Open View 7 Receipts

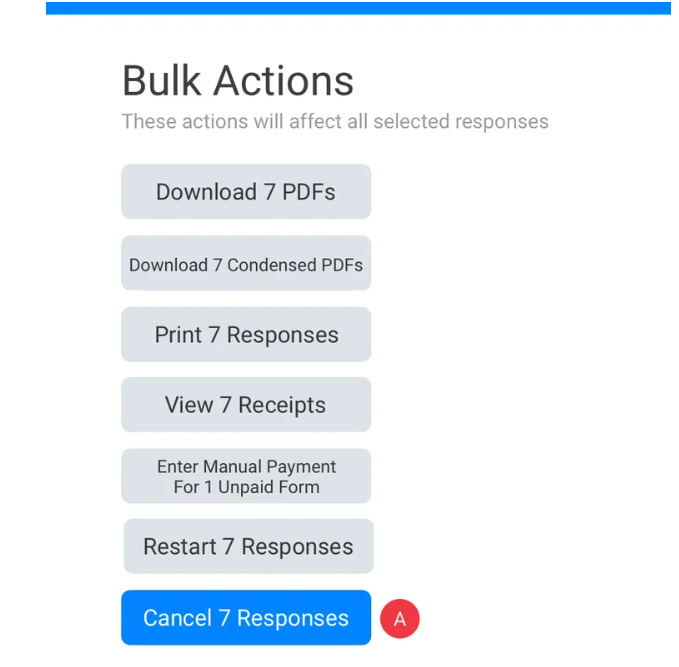click(246, 405)
